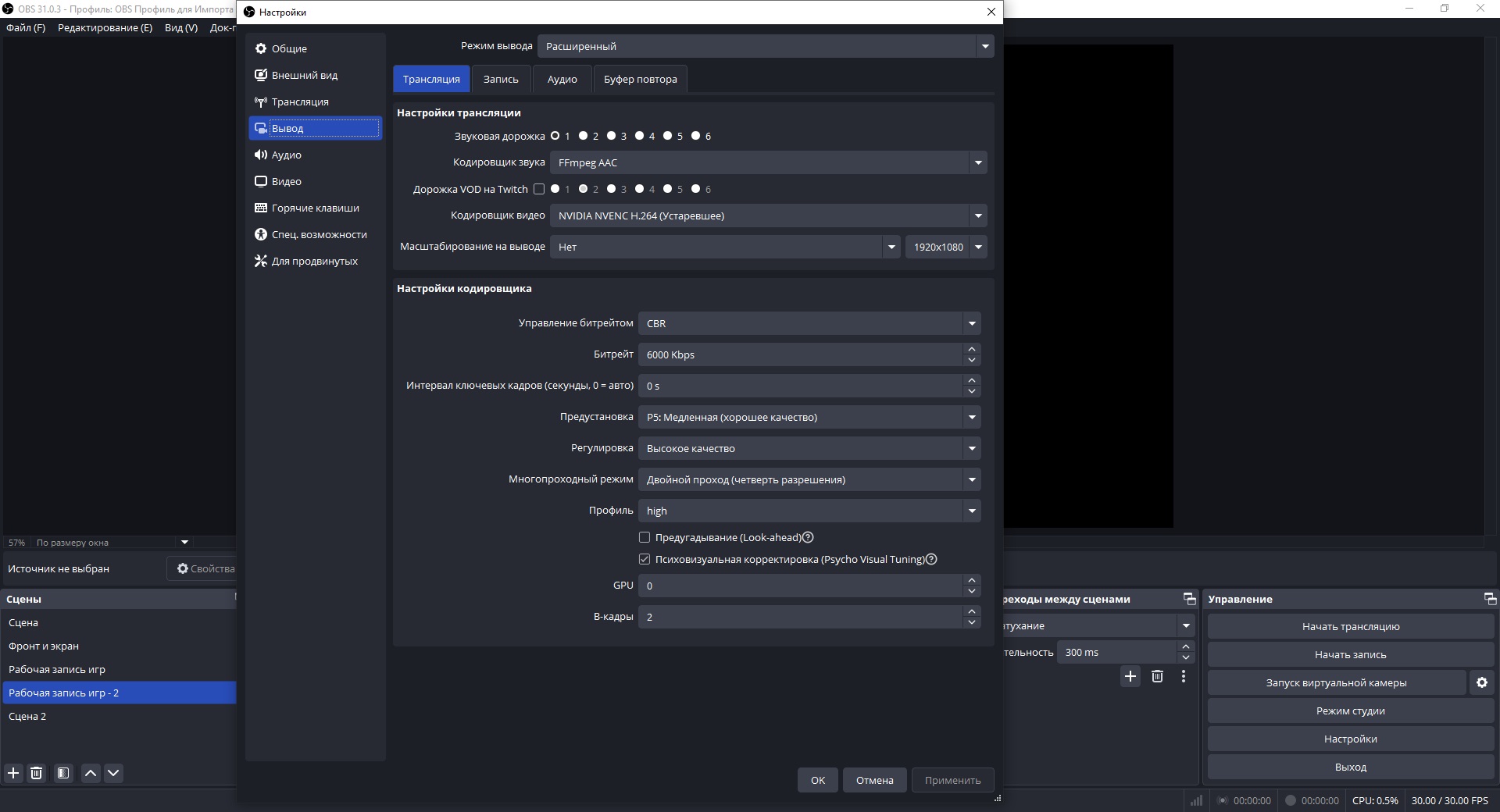The width and height of the screenshot is (1500, 812).
Task: Undock the Управление panel
Action: (x=1490, y=599)
